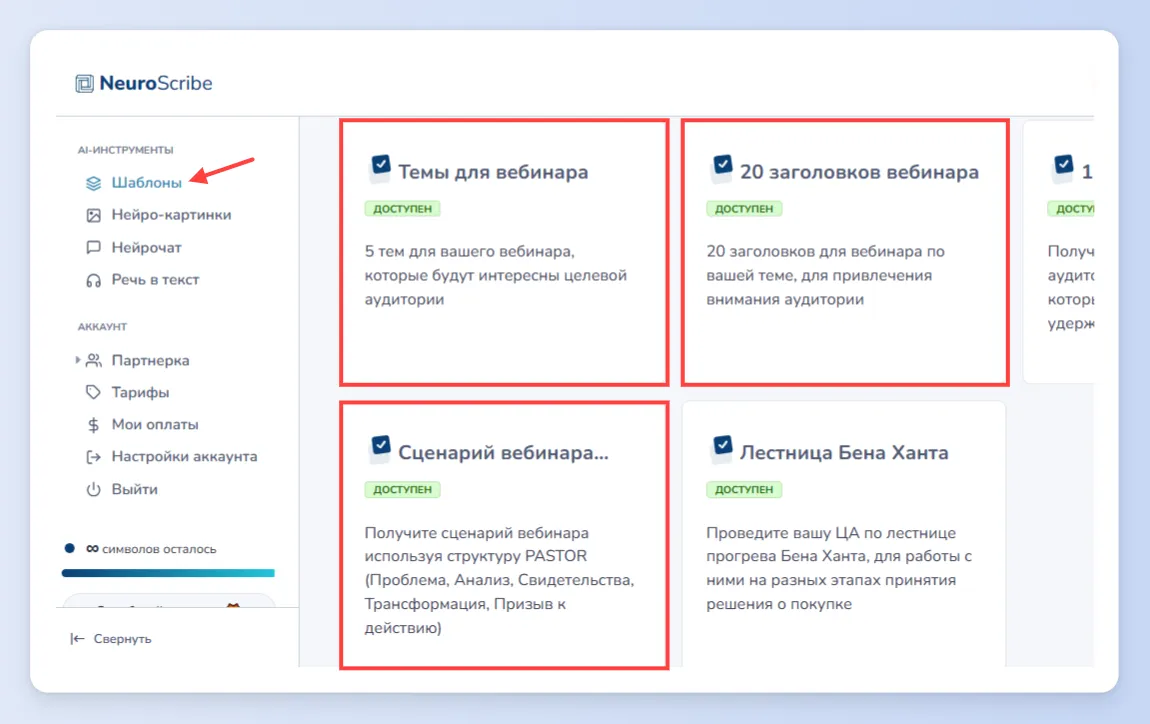Click the '∞ символов осталось' text
Screen dimensions: 1150x724
coord(151,549)
